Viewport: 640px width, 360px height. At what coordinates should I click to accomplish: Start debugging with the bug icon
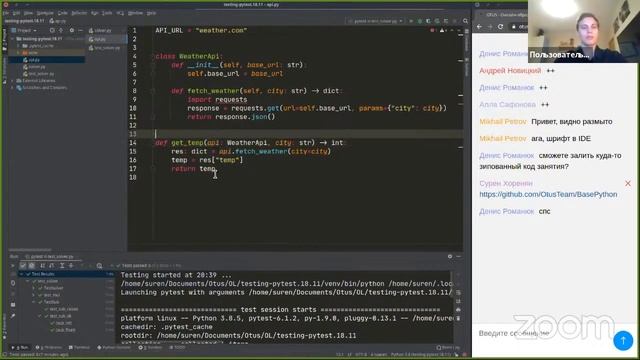(x=420, y=21)
